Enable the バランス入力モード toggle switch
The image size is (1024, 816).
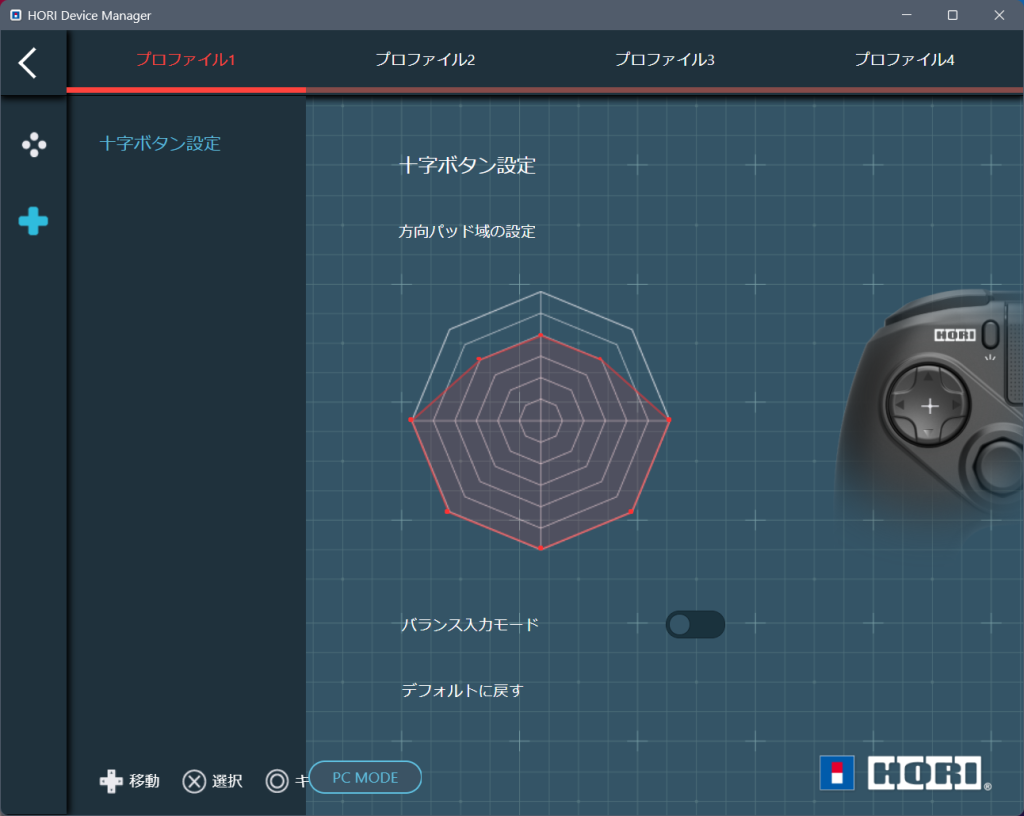pos(695,625)
